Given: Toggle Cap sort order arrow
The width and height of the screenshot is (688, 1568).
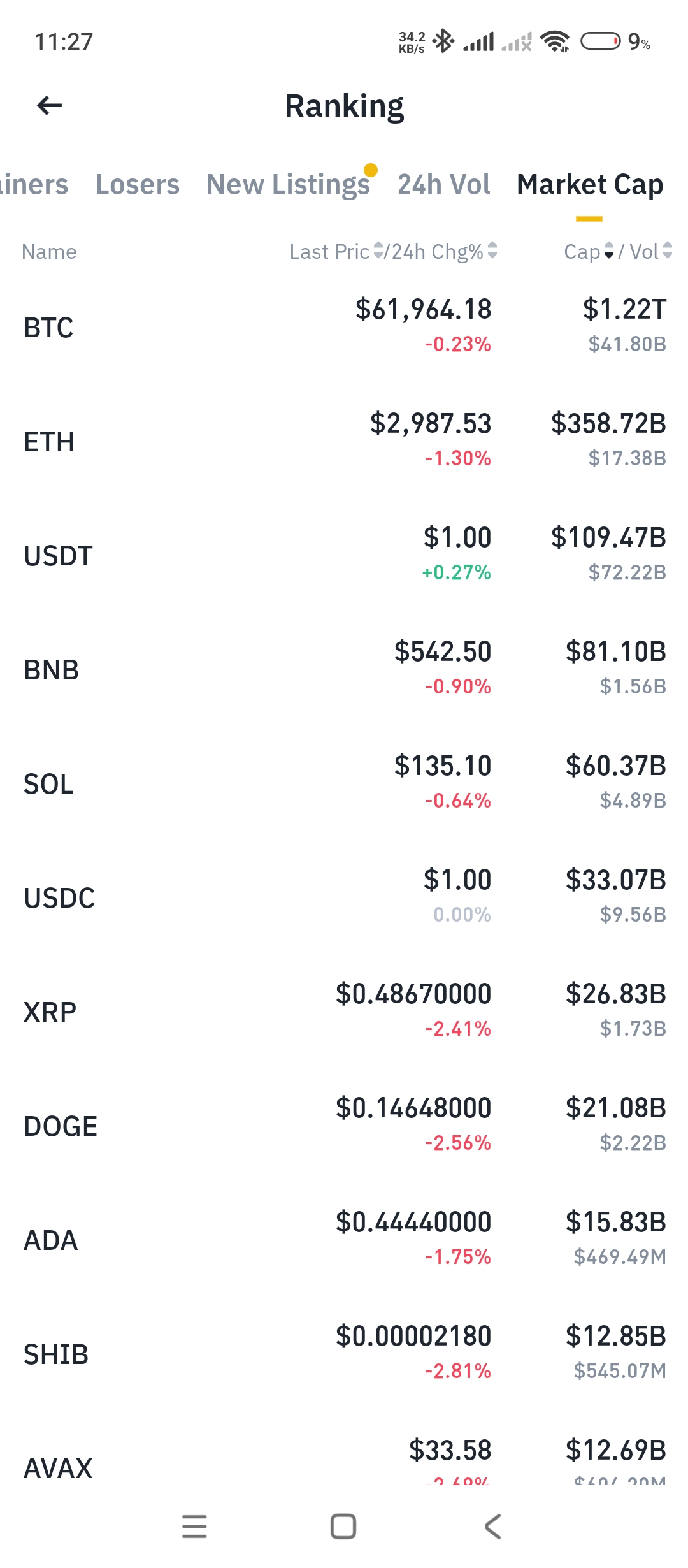Looking at the screenshot, I should pos(608,250).
